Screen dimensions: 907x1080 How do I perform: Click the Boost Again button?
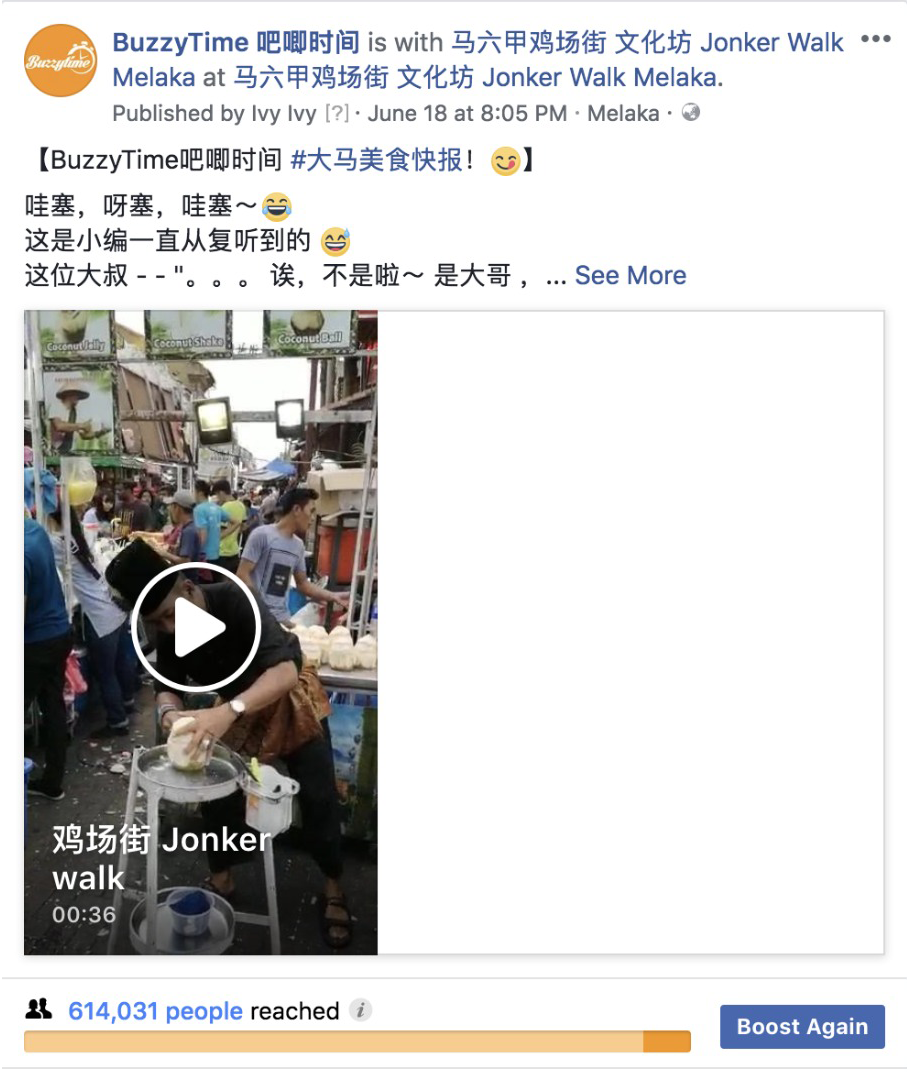pos(802,1026)
